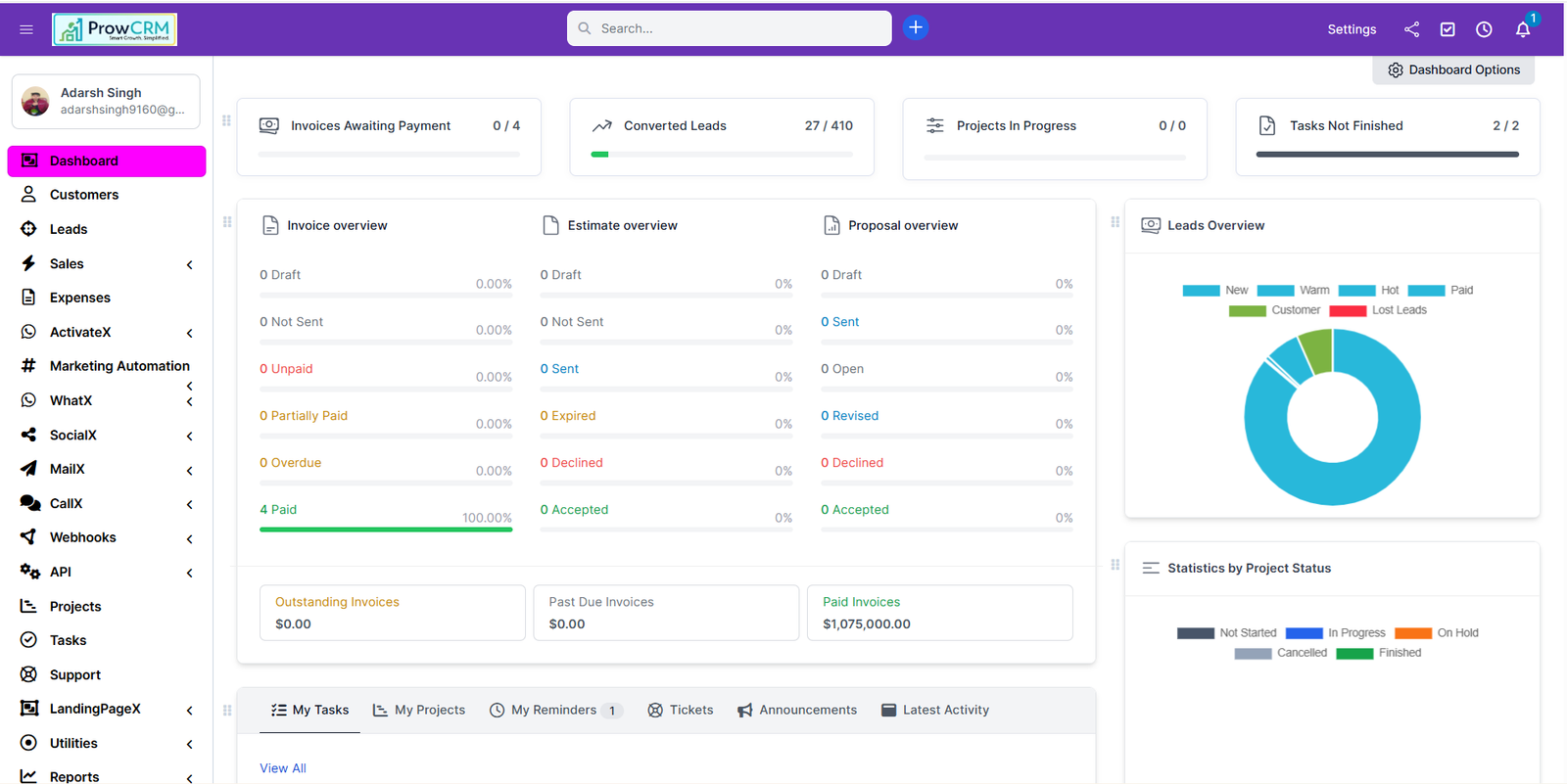Switch to the Latest Activity tab
1567x784 pixels.
point(935,711)
